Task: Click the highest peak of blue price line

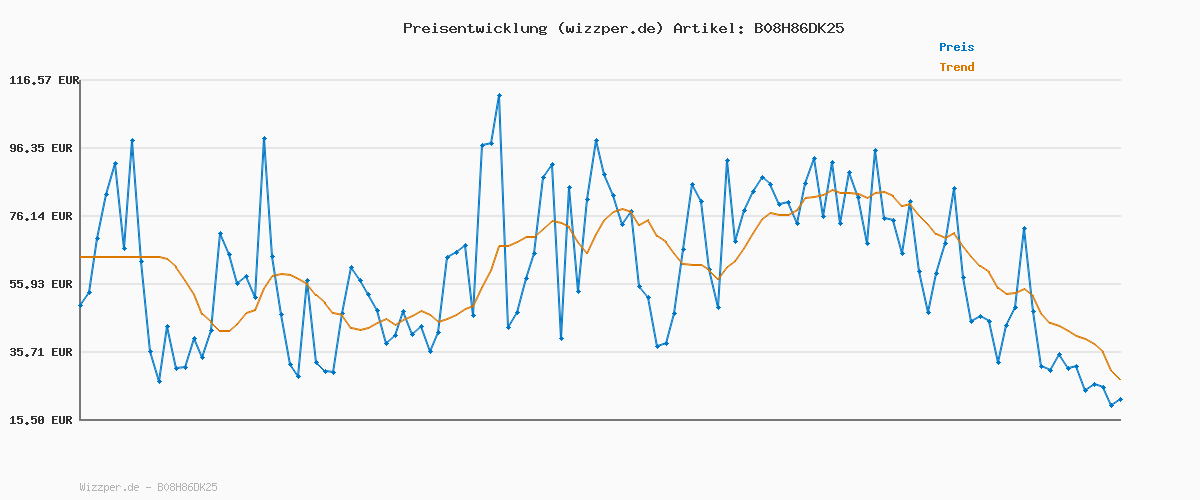Action: pyautogui.click(x=499, y=95)
